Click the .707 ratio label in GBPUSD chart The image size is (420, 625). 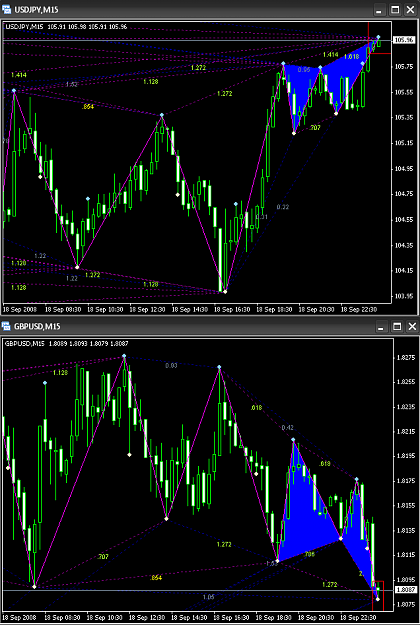(x=102, y=556)
